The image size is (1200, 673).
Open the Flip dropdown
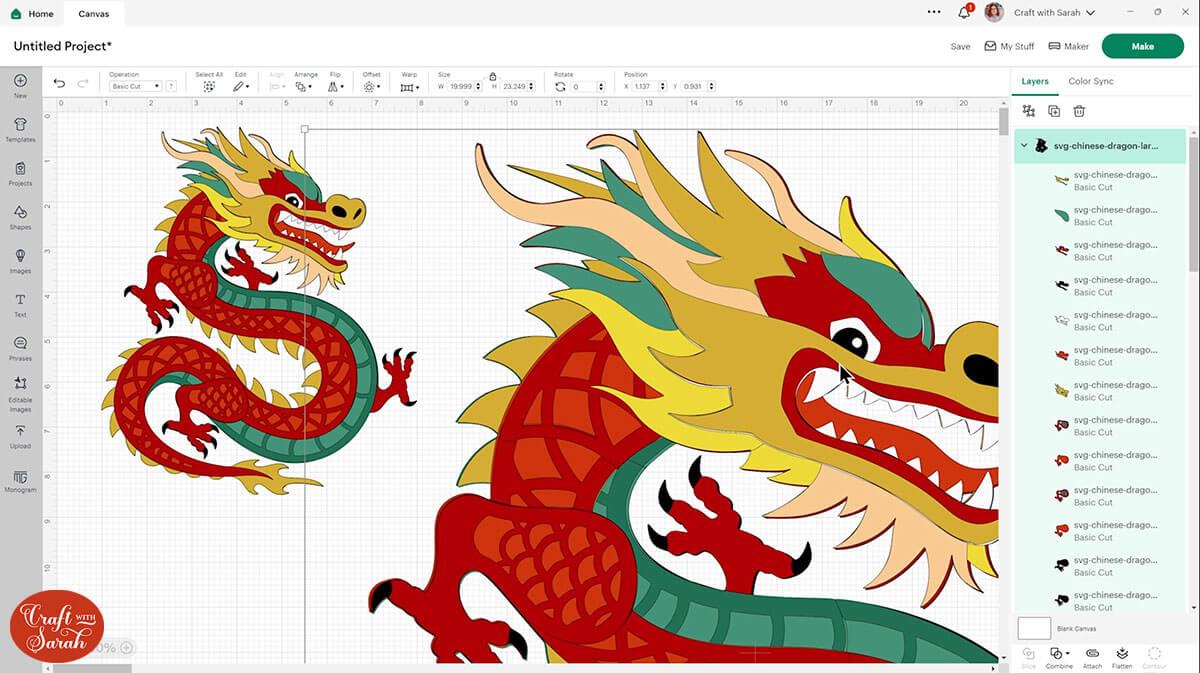[x=335, y=87]
